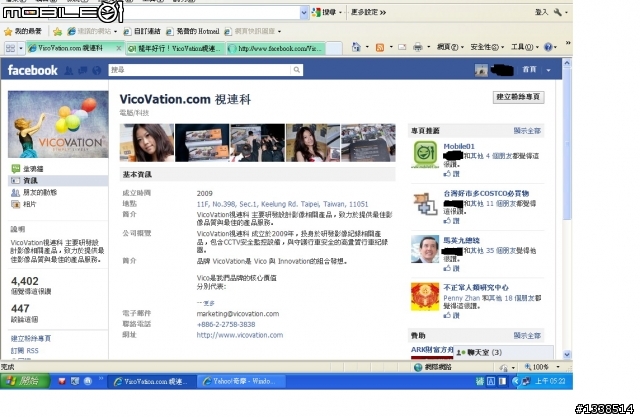
Task: Click the COSTCO page flag icon
Action: click(425, 203)
